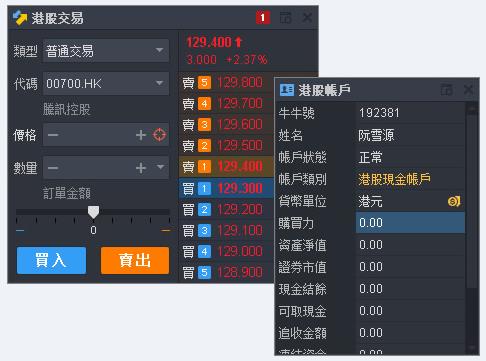
Task: Open the 代碼 00700.HK dropdown
Action: (106, 83)
